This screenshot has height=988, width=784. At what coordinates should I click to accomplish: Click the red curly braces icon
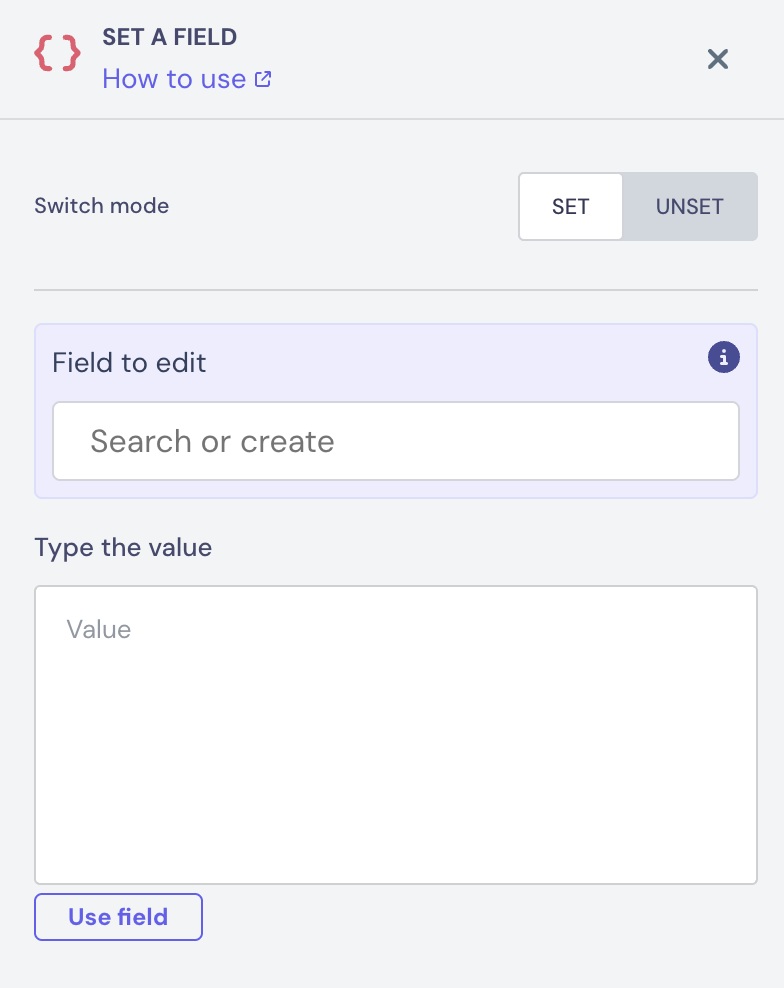tap(58, 54)
